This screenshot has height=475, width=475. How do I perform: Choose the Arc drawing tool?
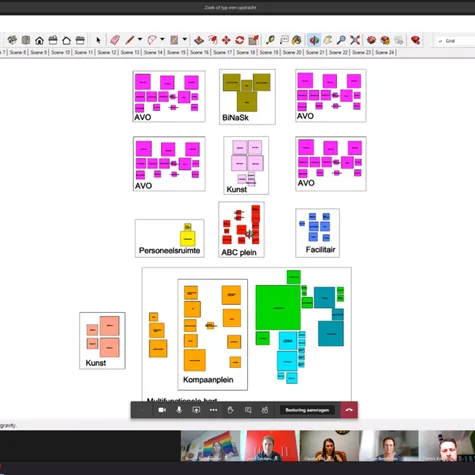point(152,40)
